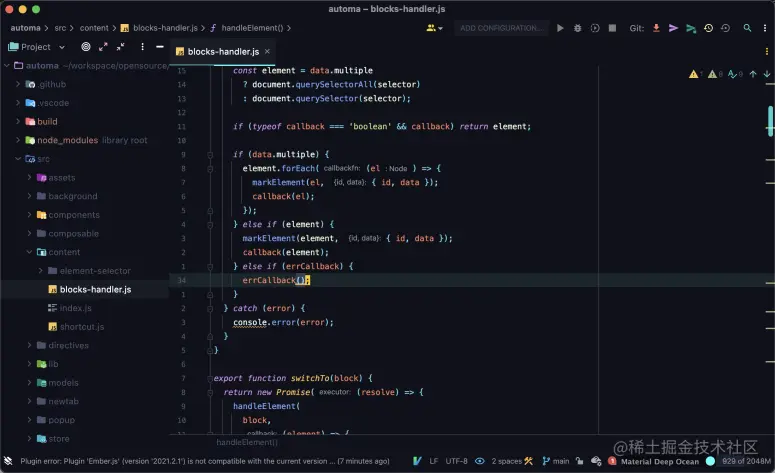Toggle file read-only lock icon
The image size is (775, 473).
click(579, 461)
